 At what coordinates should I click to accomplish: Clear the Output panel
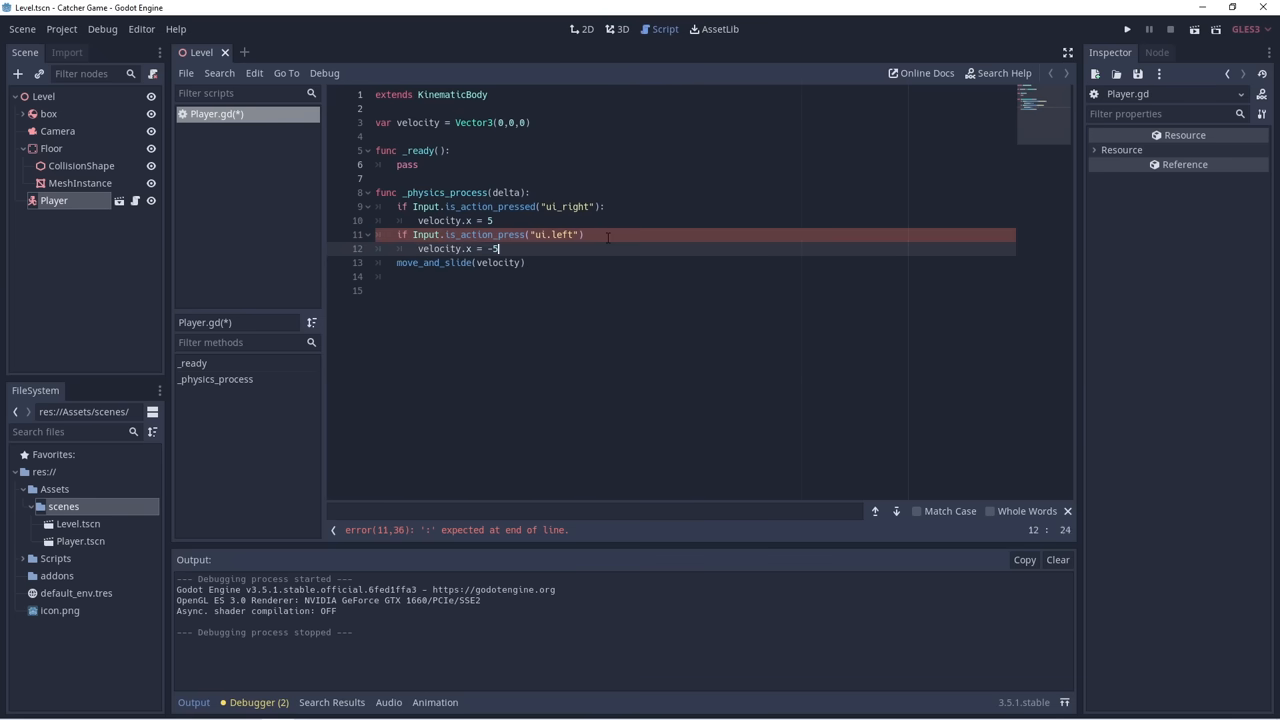coord(1057,559)
